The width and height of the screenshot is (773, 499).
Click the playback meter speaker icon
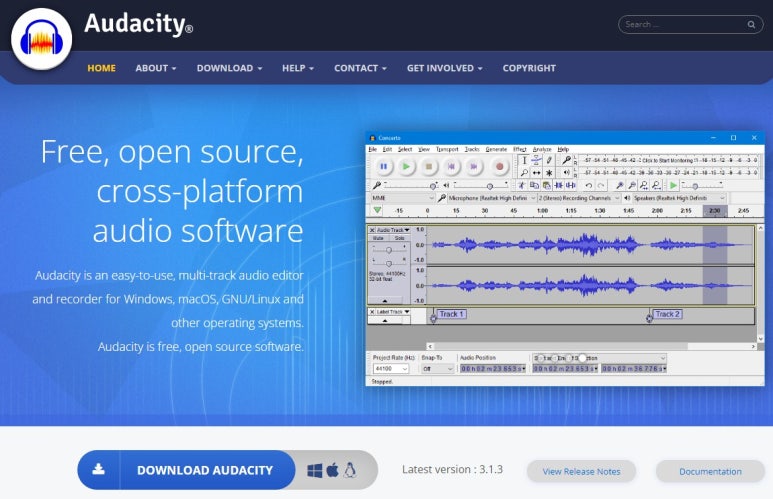pyautogui.click(x=566, y=173)
